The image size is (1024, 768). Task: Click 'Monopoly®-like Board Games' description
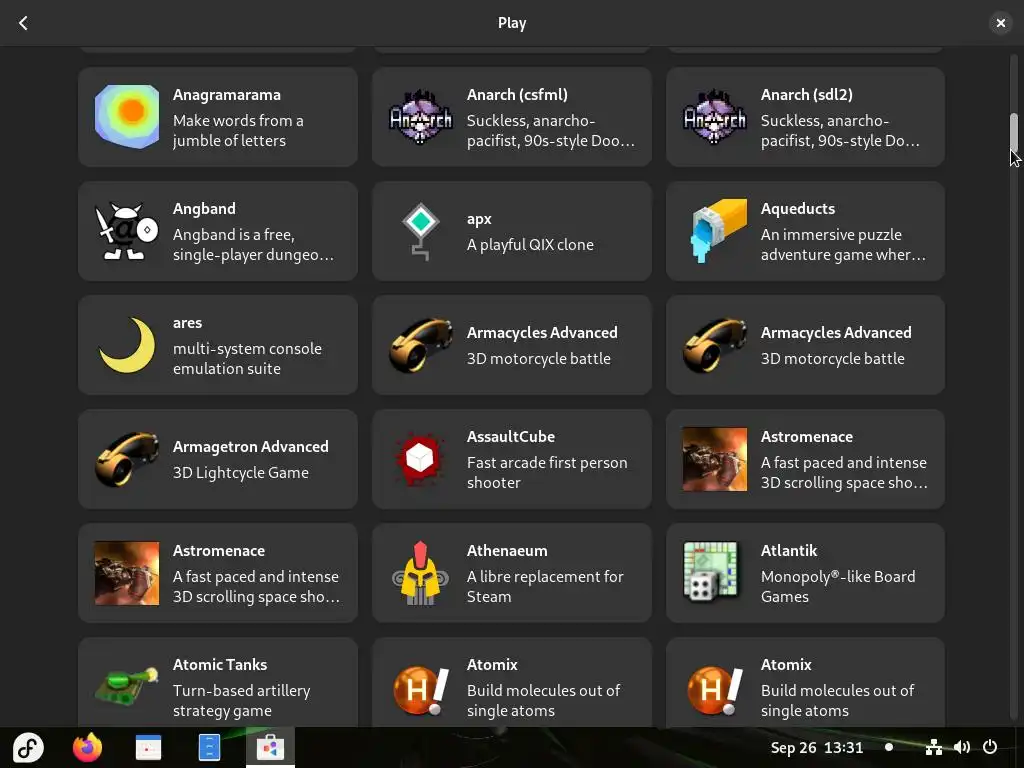(838, 586)
